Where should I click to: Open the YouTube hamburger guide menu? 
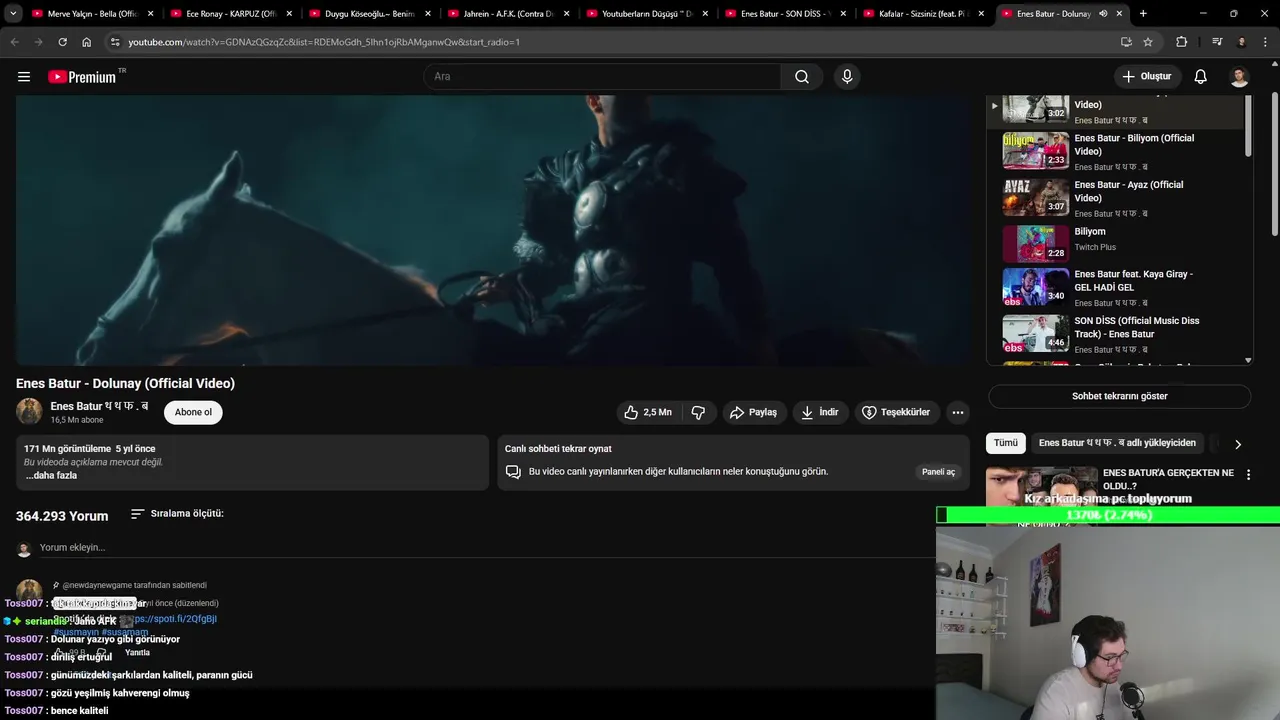pyautogui.click(x=24, y=76)
